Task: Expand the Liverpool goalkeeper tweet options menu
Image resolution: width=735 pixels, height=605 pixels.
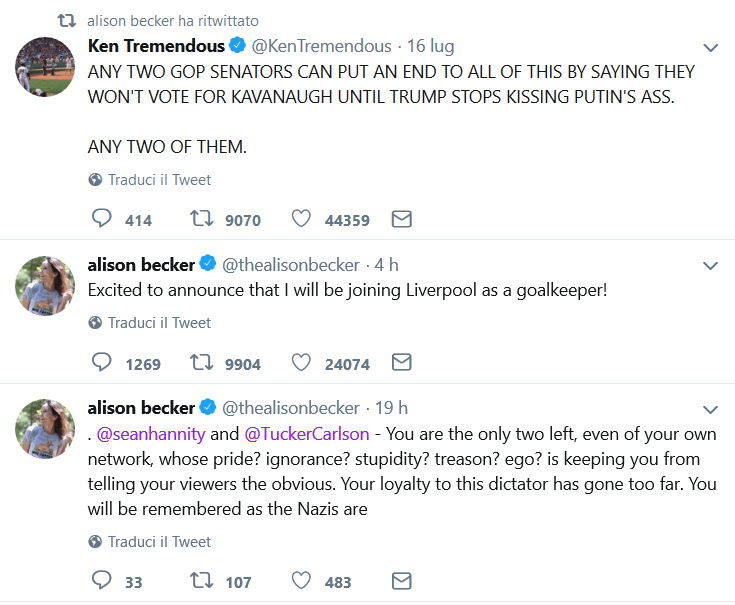Action: point(711,266)
